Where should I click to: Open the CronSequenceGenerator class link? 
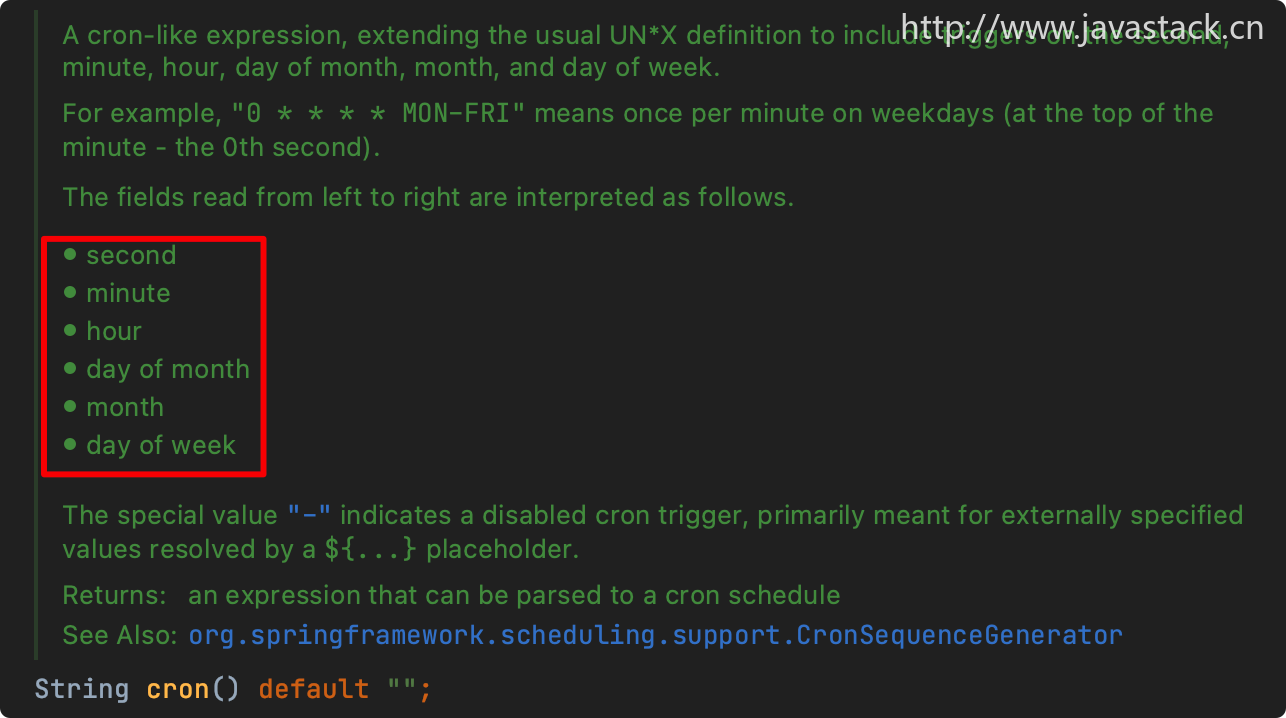[x=655, y=635]
